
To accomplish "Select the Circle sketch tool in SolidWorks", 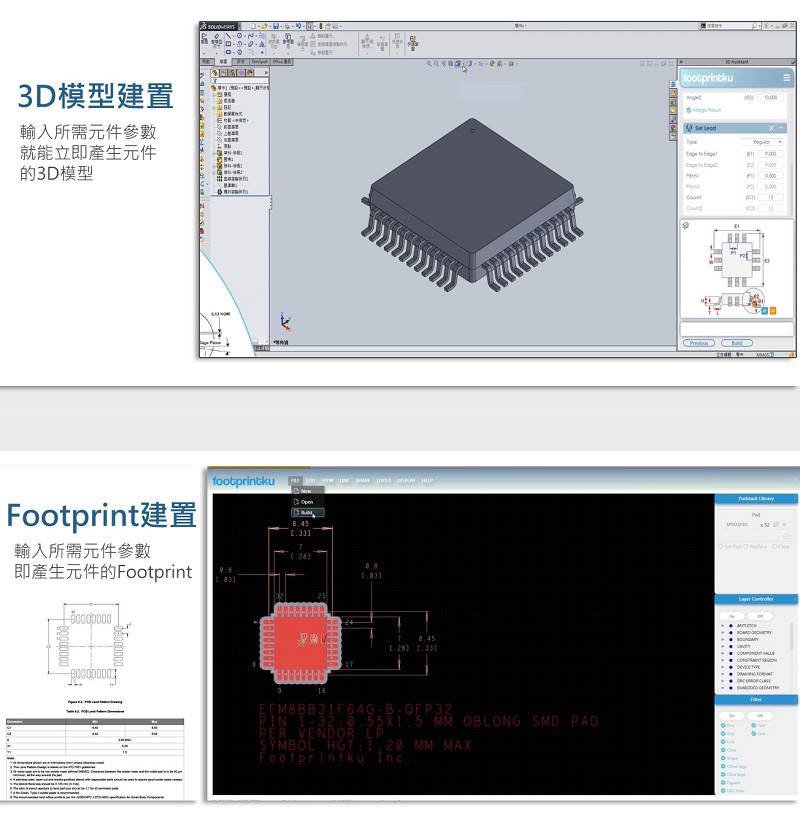I will [239, 36].
